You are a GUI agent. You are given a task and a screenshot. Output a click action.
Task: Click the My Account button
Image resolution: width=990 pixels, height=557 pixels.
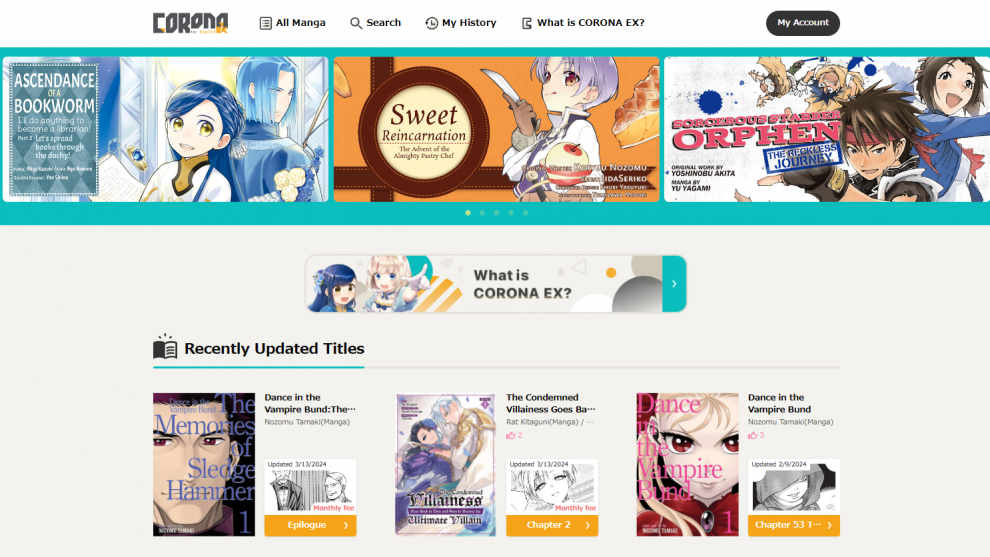(x=802, y=23)
